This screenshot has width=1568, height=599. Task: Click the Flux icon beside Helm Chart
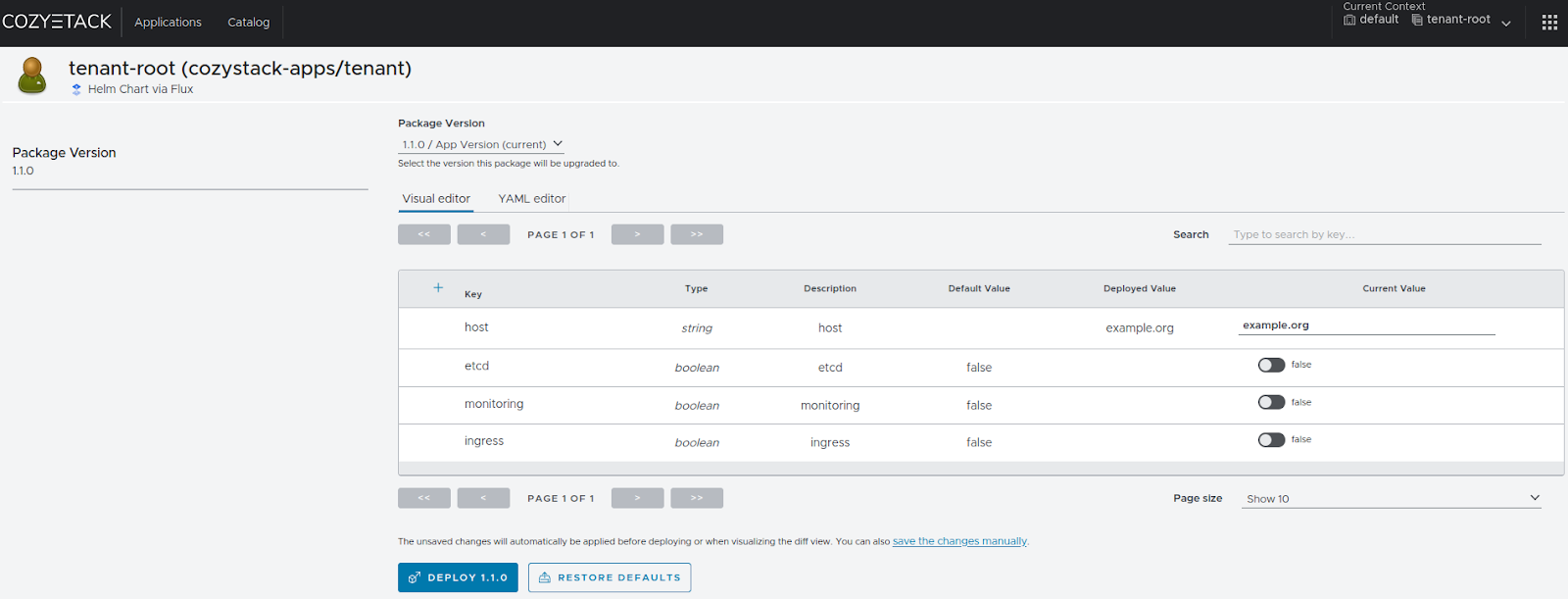click(x=76, y=89)
